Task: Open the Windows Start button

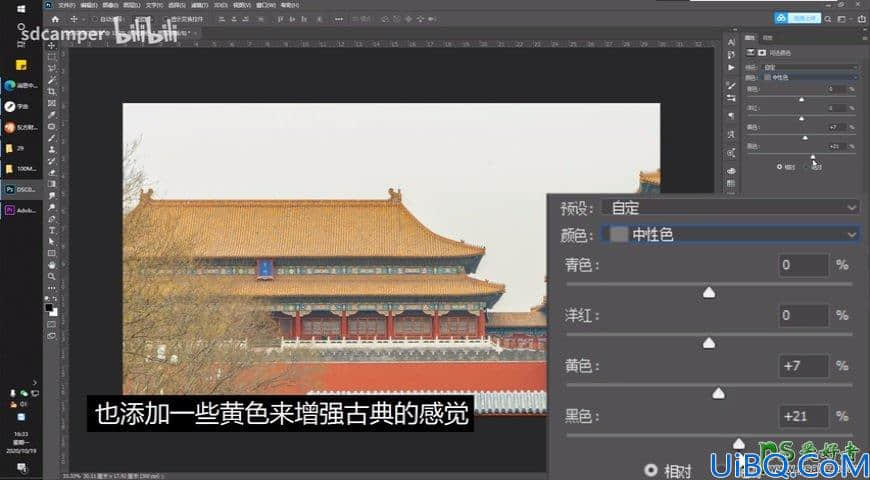Action: (21, 9)
